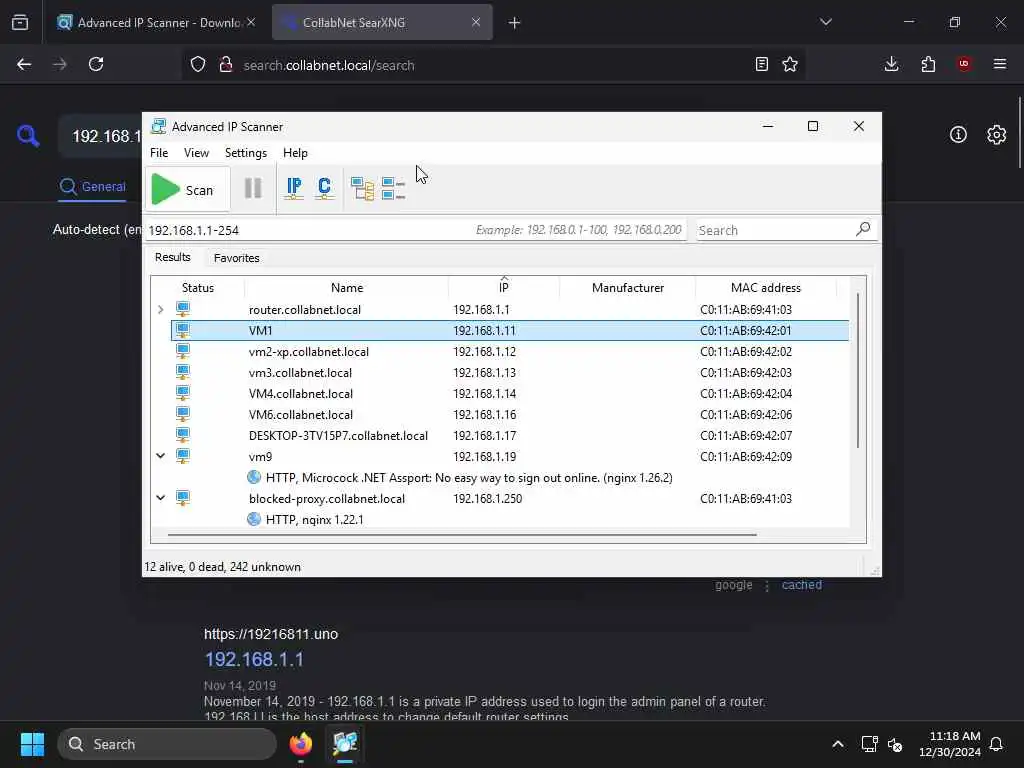This screenshot has height=768, width=1024.
Task: Click computer icon of DESKTOP-3TV15P7 row
Action: [x=183, y=434]
